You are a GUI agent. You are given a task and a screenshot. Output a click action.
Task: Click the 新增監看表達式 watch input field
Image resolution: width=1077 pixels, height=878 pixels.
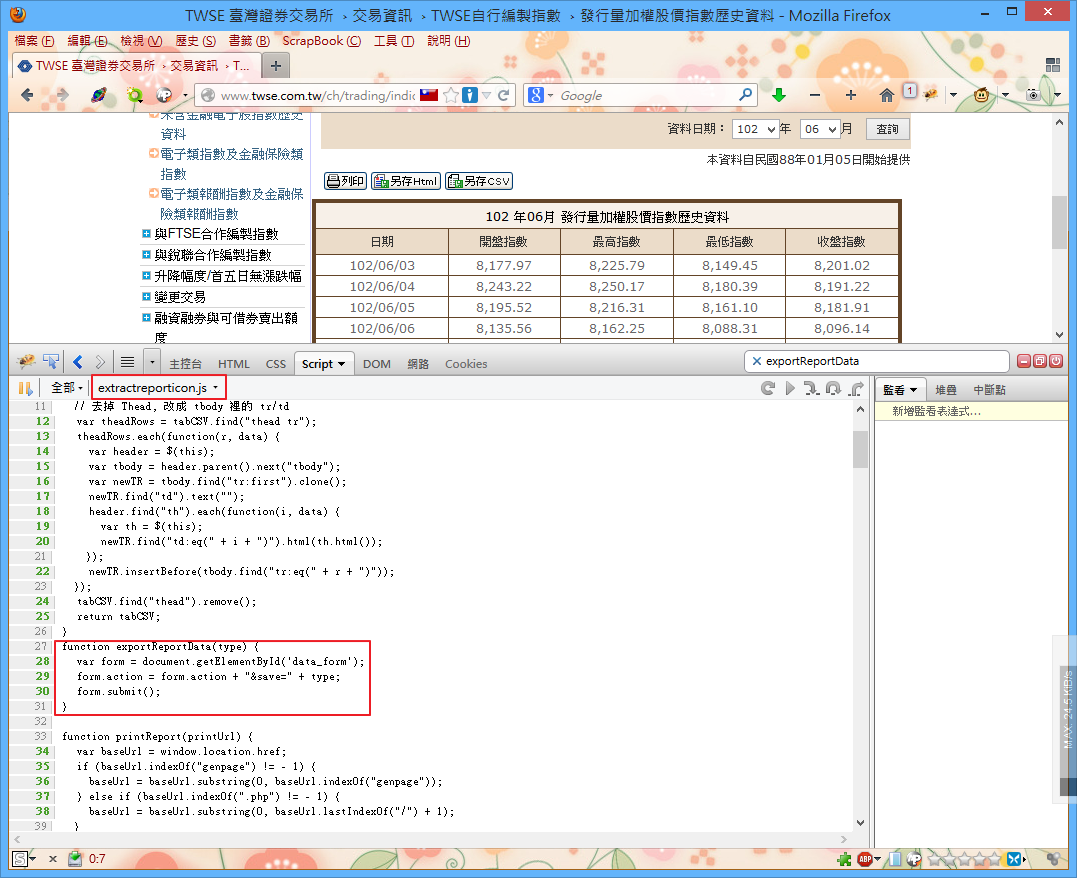click(x=970, y=412)
